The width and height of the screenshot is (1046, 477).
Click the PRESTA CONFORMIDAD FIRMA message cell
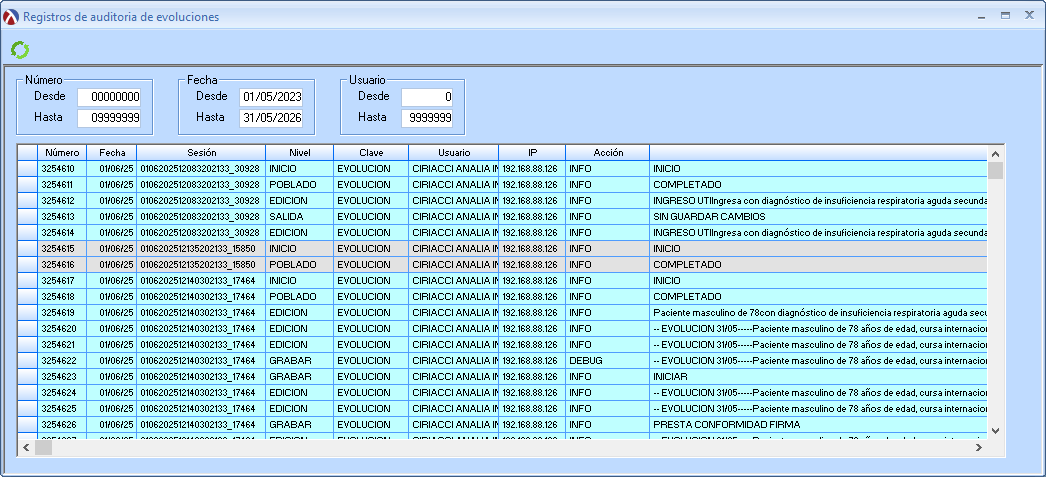click(819, 425)
